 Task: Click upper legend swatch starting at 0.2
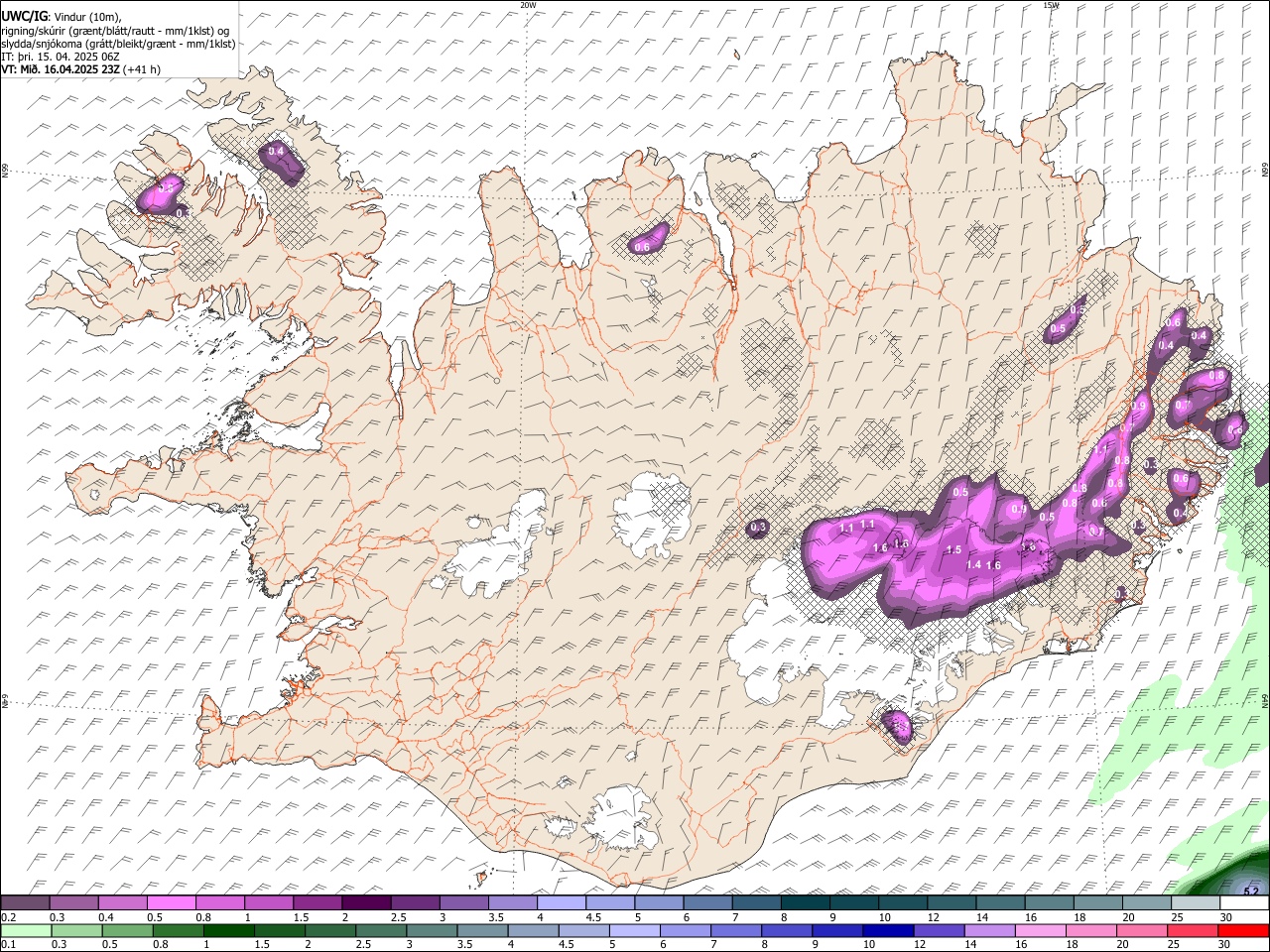25,903
